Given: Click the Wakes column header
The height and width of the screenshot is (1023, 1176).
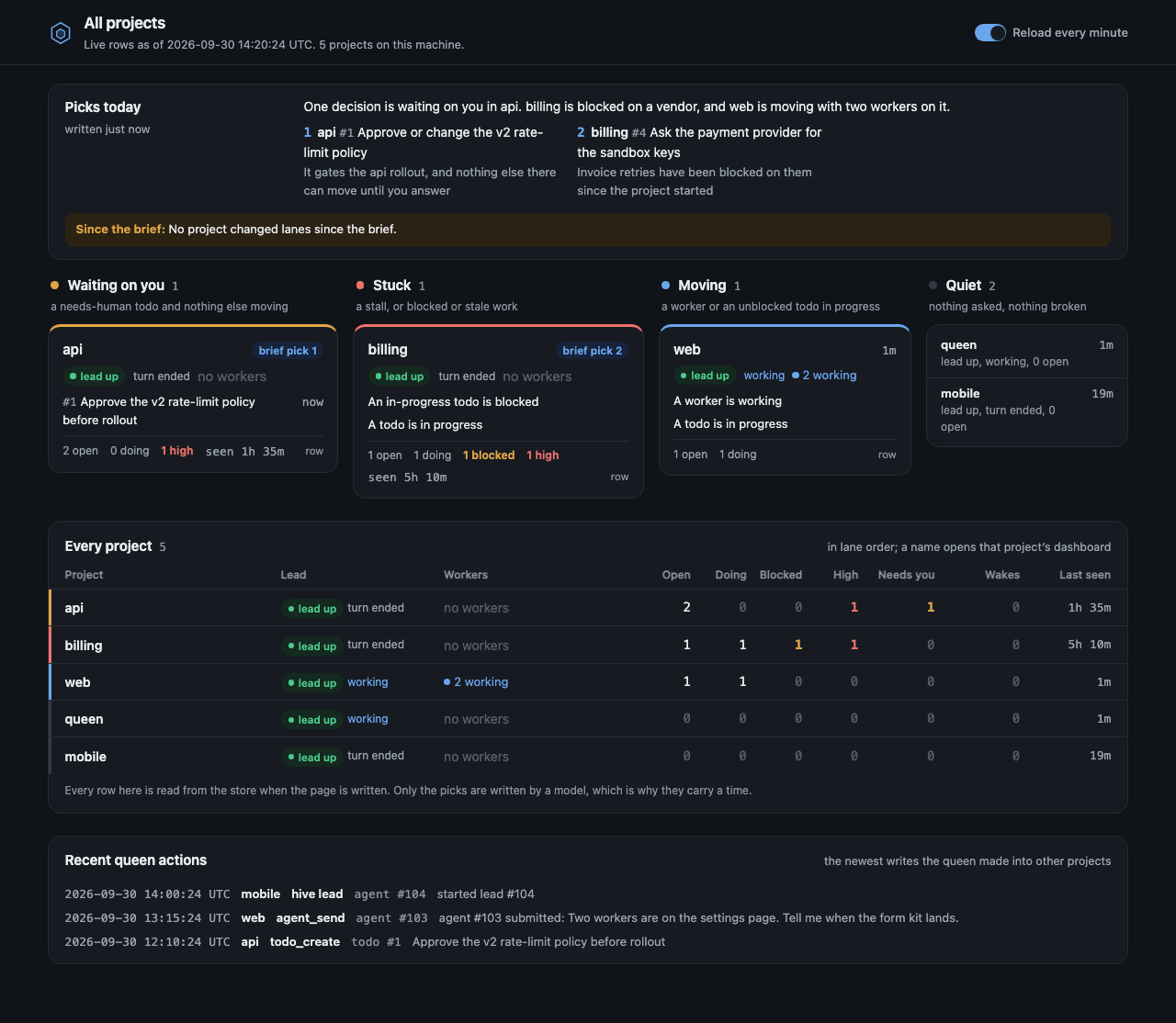Looking at the screenshot, I should click(x=1002, y=575).
